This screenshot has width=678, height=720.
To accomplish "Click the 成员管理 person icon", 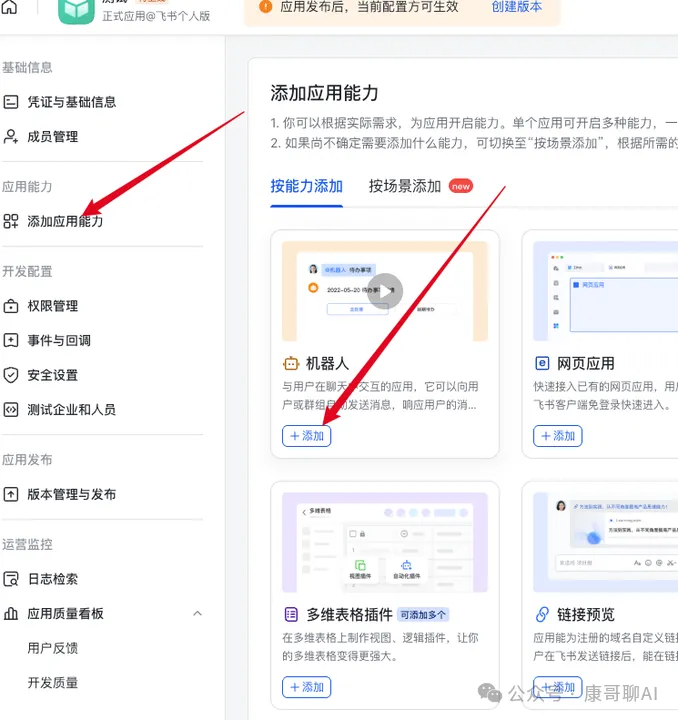I will tap(11, 136).
